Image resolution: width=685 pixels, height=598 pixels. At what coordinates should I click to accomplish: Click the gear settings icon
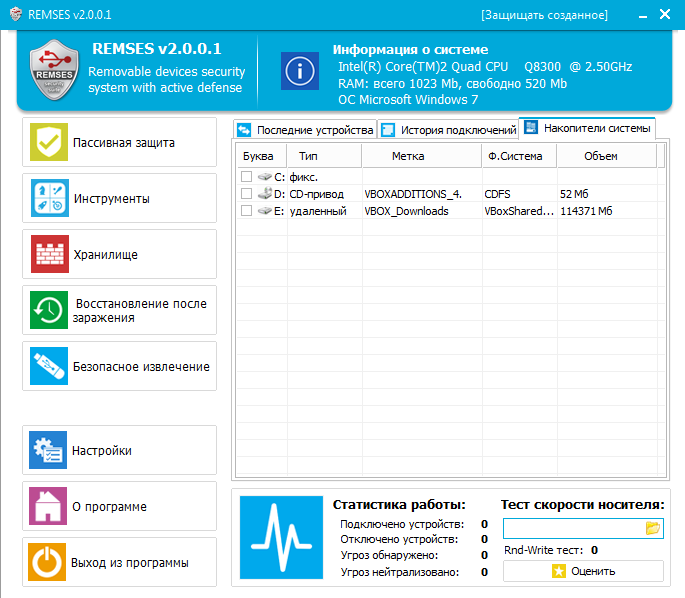click(x=48, y=450)
